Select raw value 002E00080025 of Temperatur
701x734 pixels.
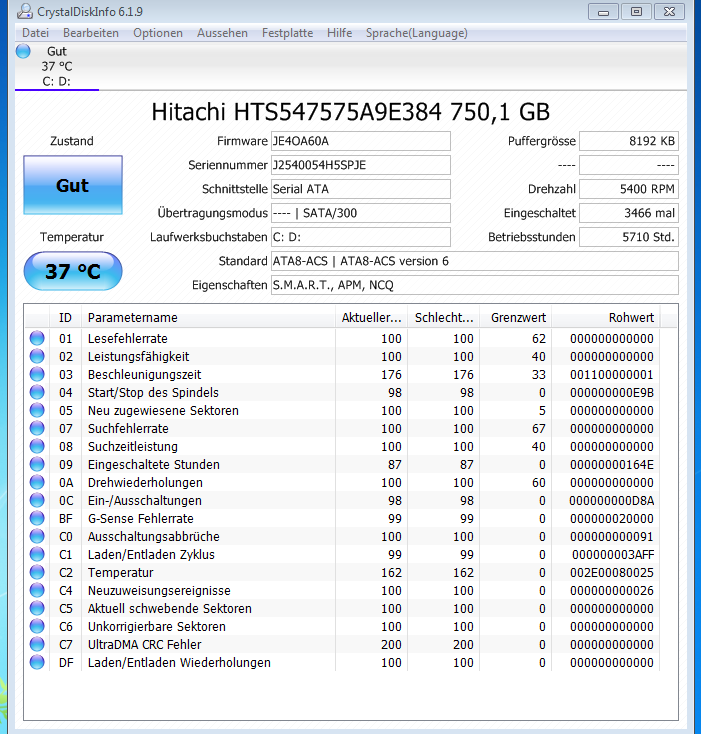tap(612, 573)
